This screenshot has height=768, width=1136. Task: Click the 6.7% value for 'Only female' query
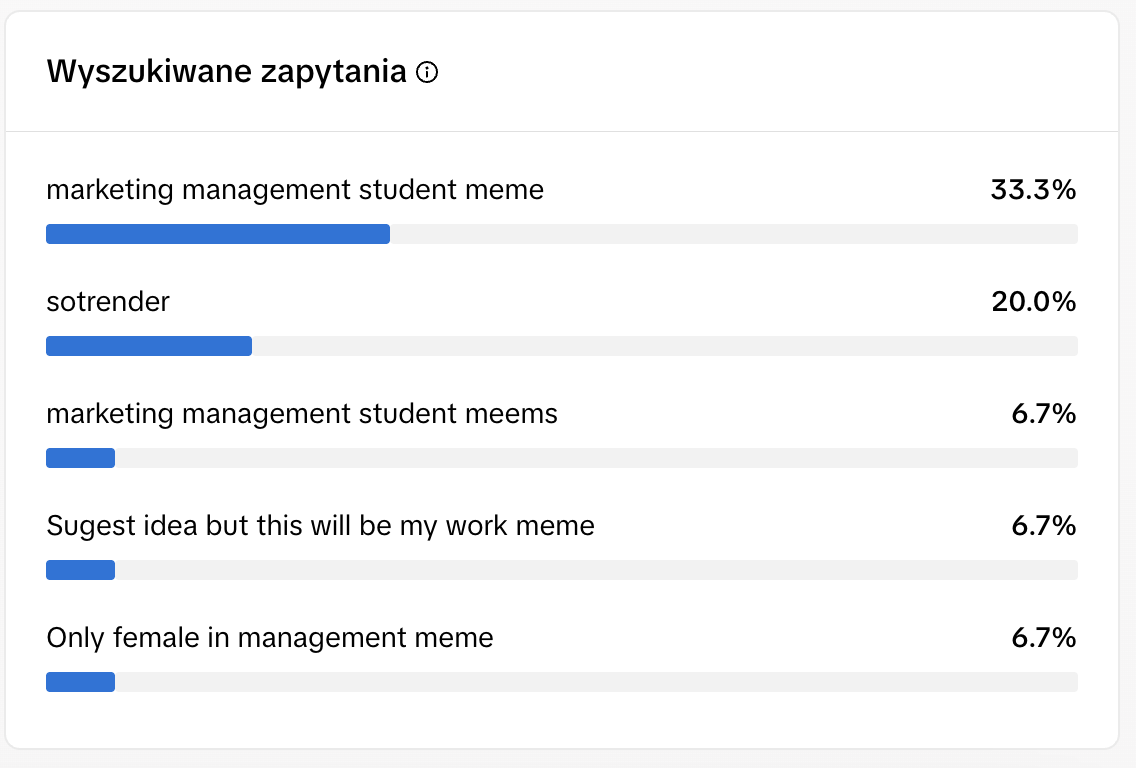pyautogui.click(x=1043, y=637)
